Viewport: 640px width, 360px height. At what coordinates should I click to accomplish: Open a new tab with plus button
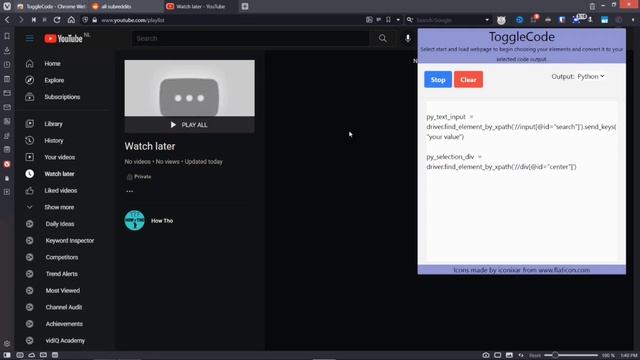pos(244,6)
